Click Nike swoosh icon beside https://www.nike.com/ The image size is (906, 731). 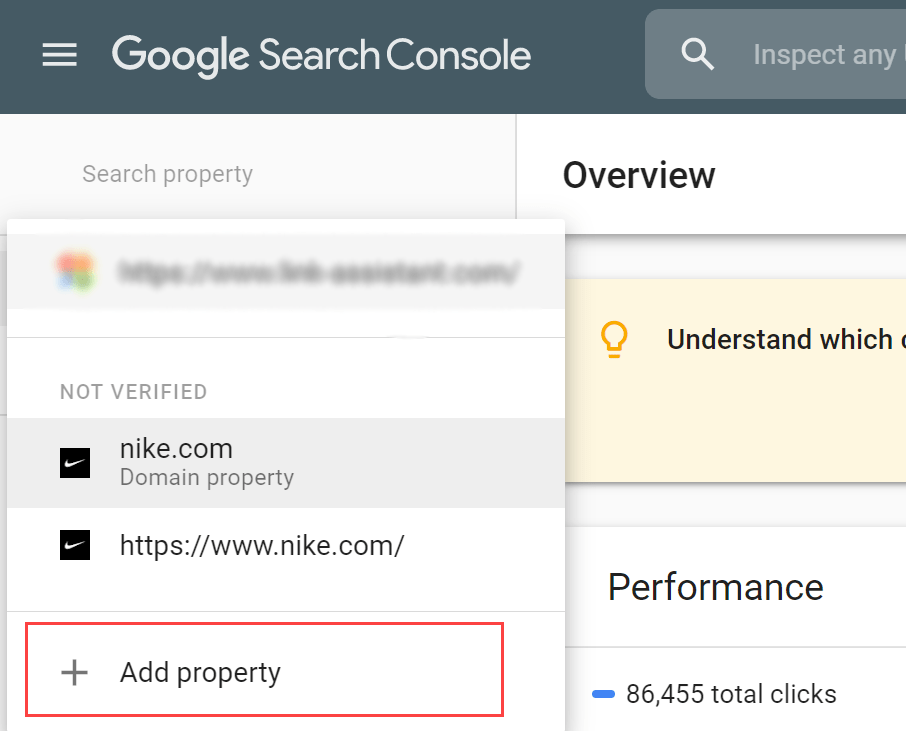(75, 545)
